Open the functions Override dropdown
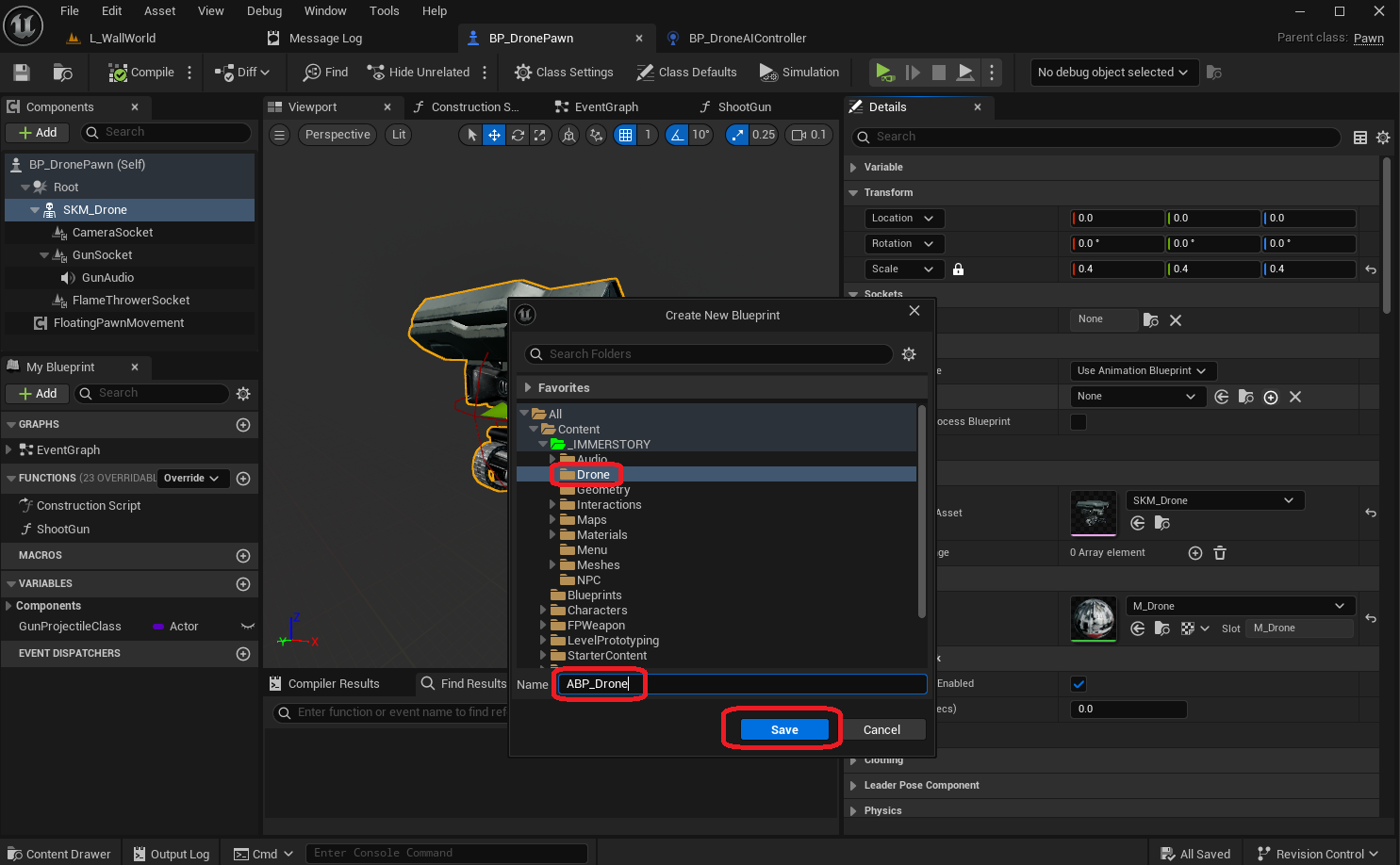Screen dimensions: 1400x865 193,479
